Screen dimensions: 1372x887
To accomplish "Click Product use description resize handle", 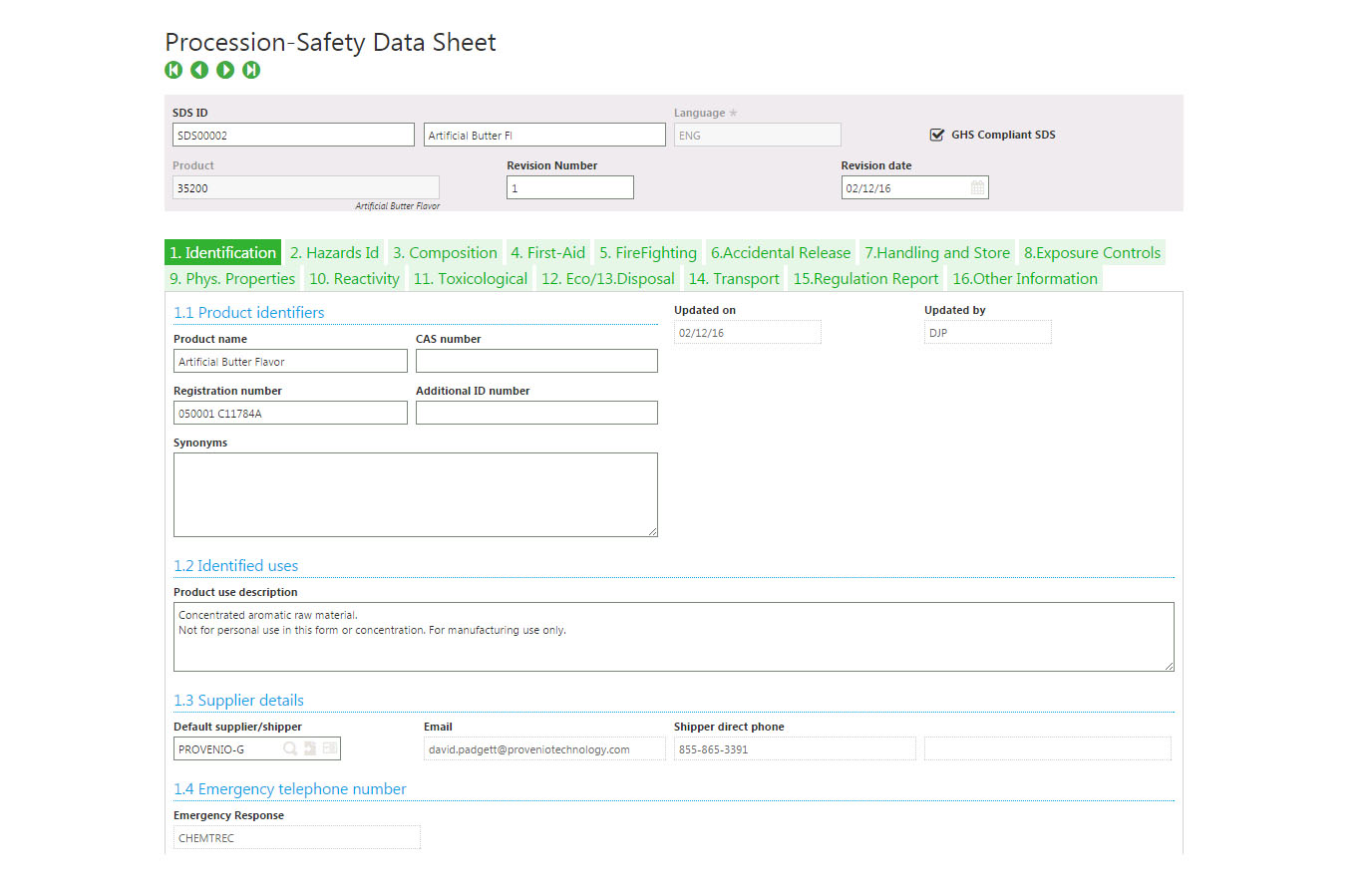I will [1170, 666].
